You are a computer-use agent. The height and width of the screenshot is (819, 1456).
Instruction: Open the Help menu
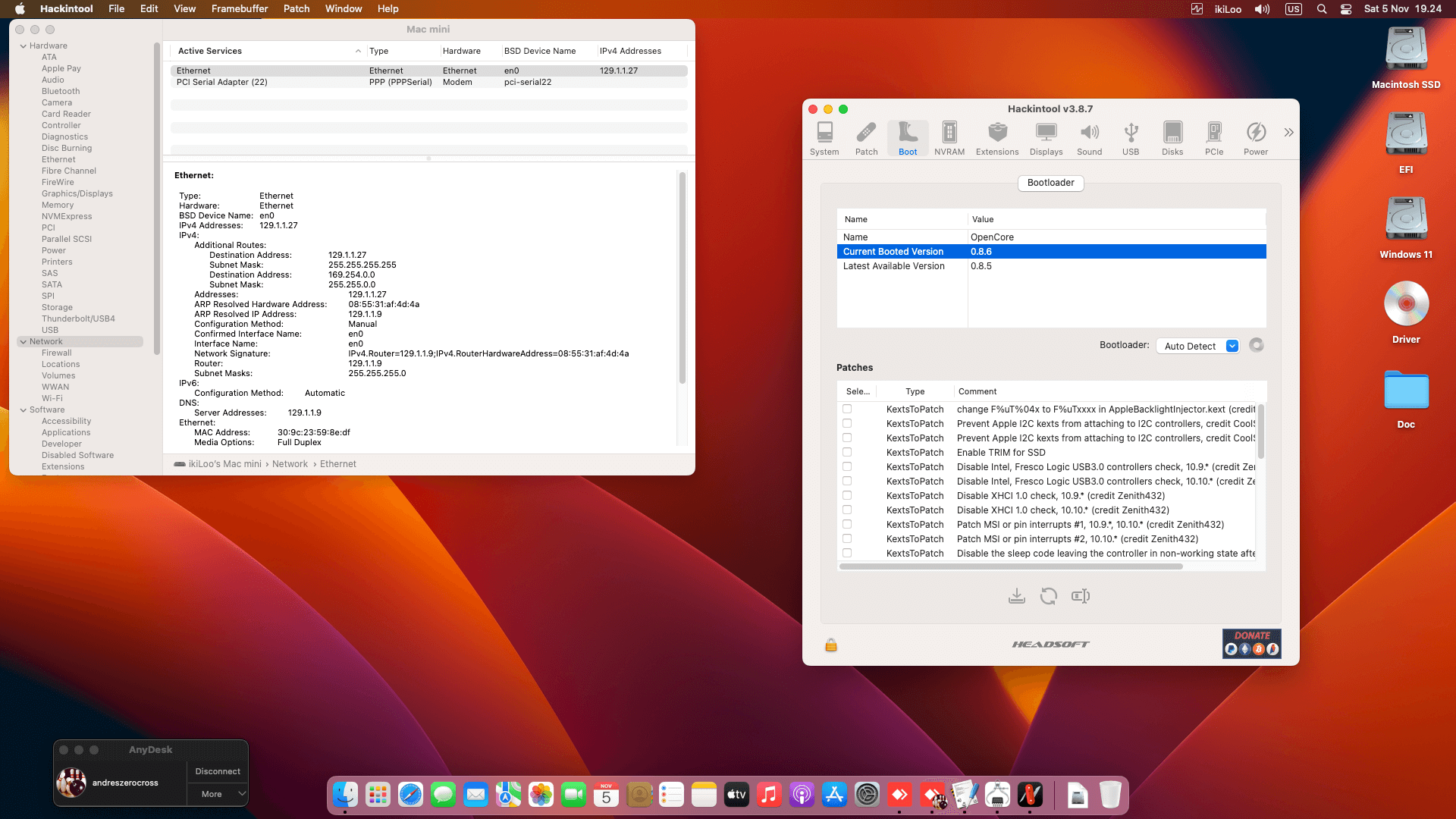coord(388,8)
